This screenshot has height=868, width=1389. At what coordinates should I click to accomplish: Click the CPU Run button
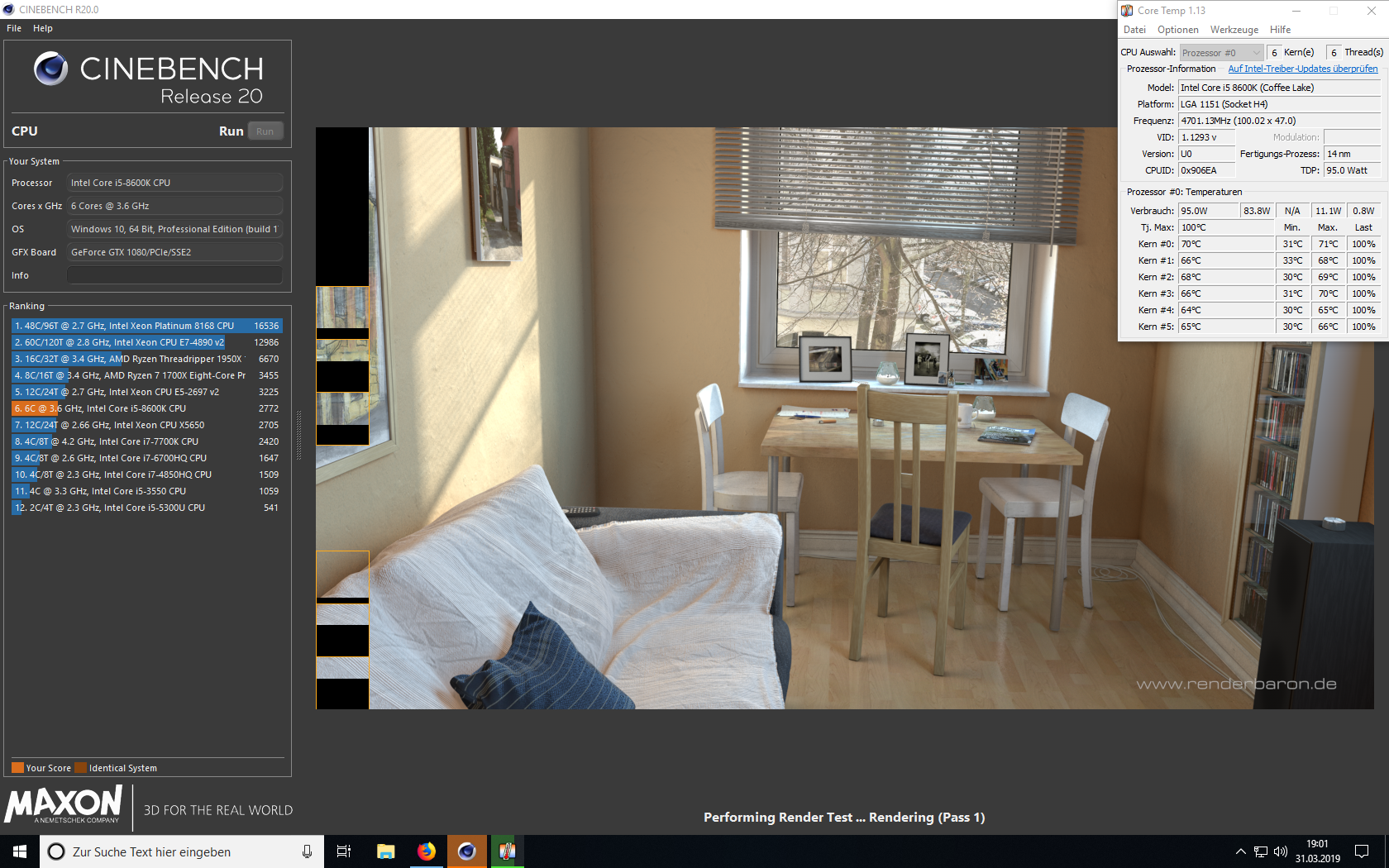[x=265, y=131]
